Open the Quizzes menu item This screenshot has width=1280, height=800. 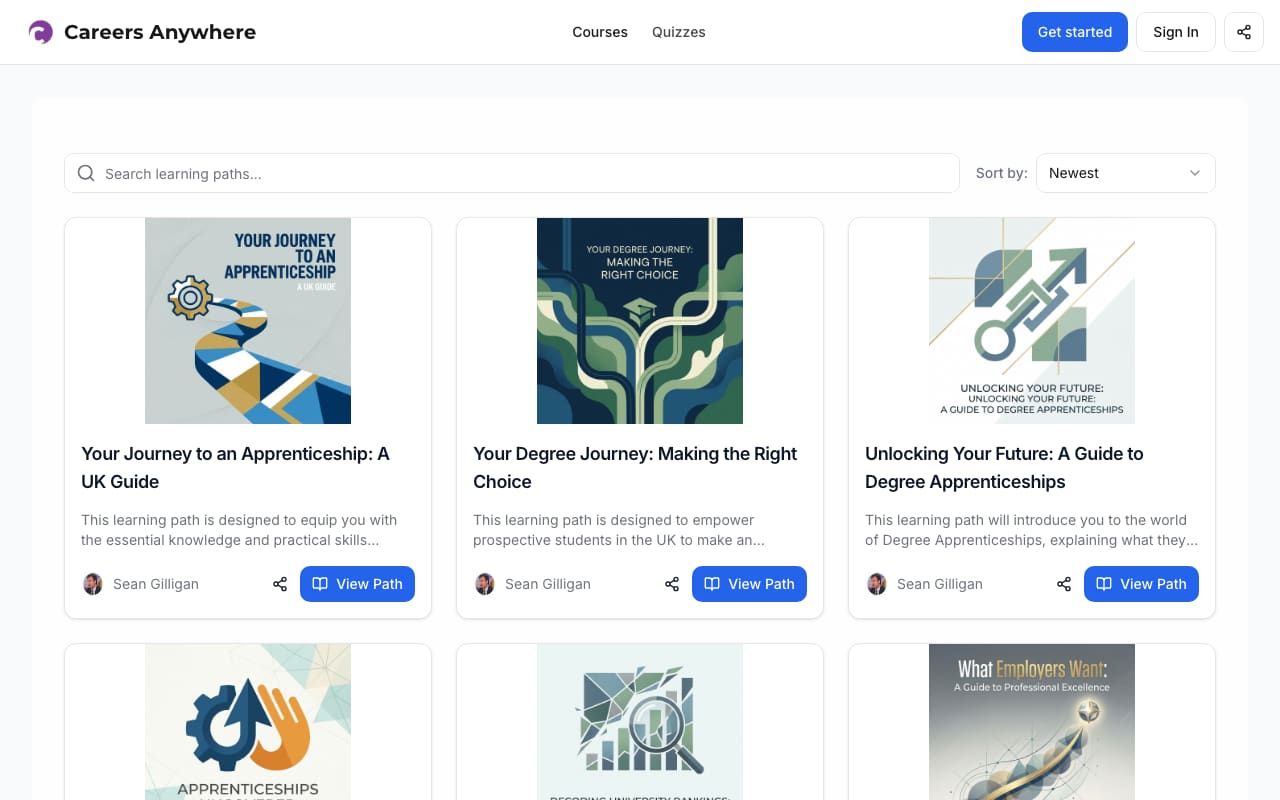(679, 32)
